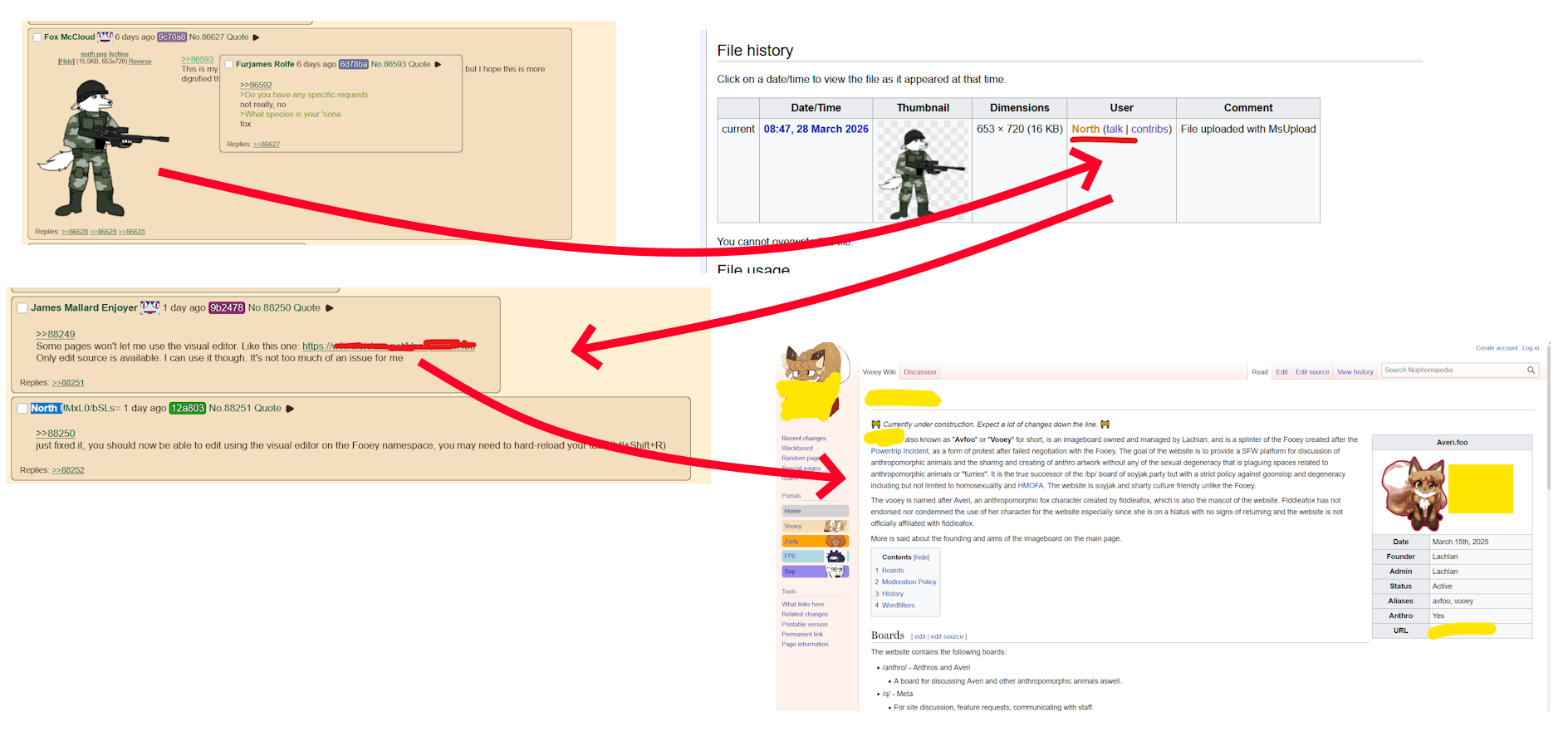Open post menu arrow for No.86593
This screenshot has width=1568, height=746.
(x=438, y=64)
